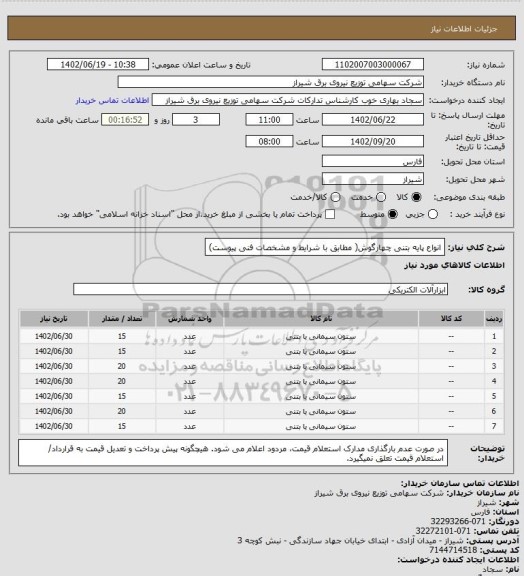Click the fax number 32293266-071
The width and height of the screenshot is (524, 576).
pyautogui.click(x=458, y=521)
